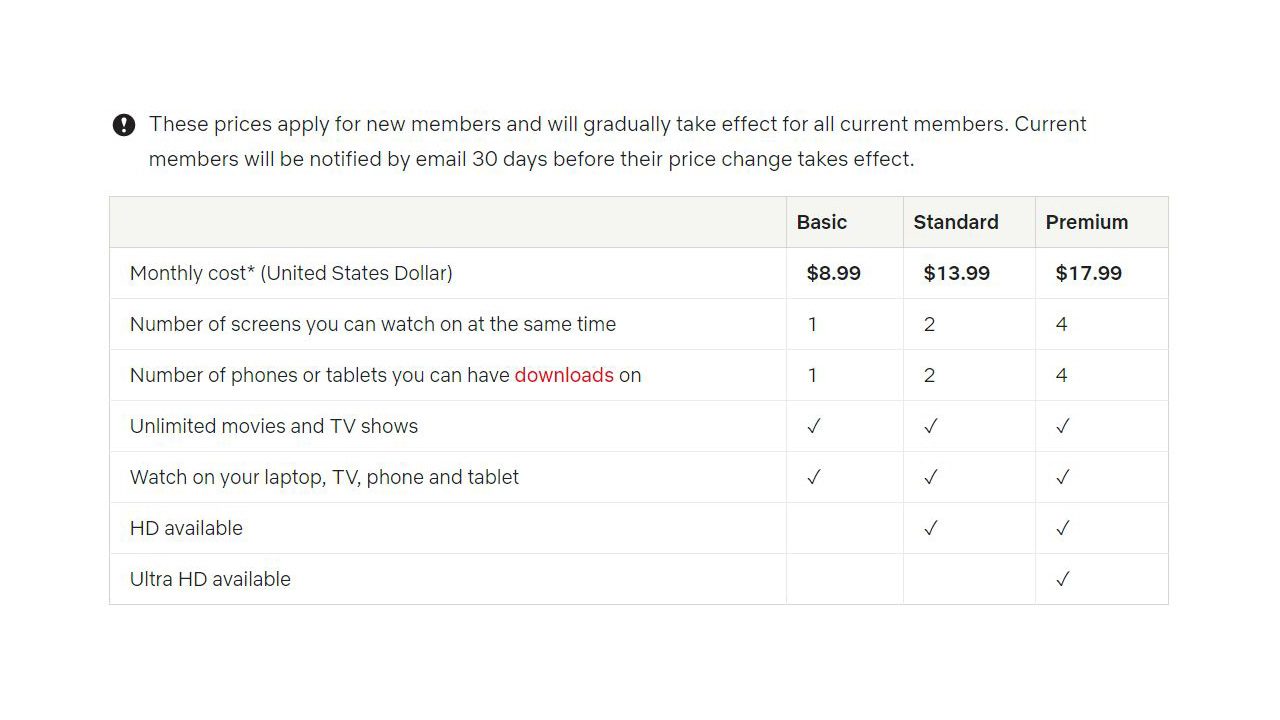This screenshot has height=720, width=1280.
Task: Click the exclamation alert icon
Action: [x=123, y=125]
